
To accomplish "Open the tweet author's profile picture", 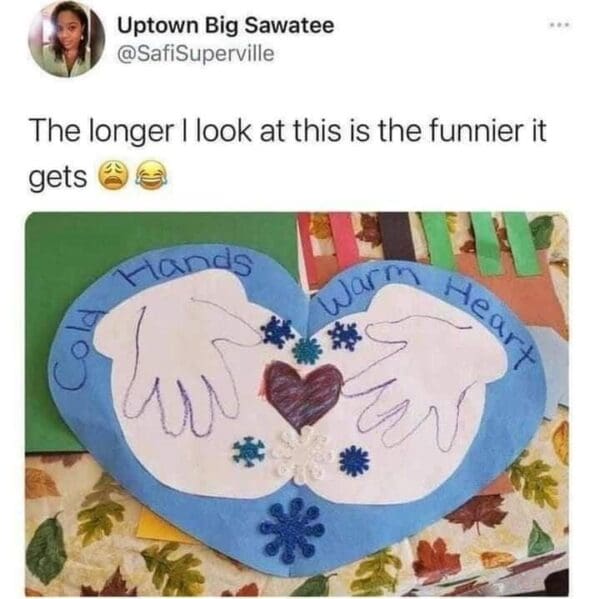I will 67,39.
